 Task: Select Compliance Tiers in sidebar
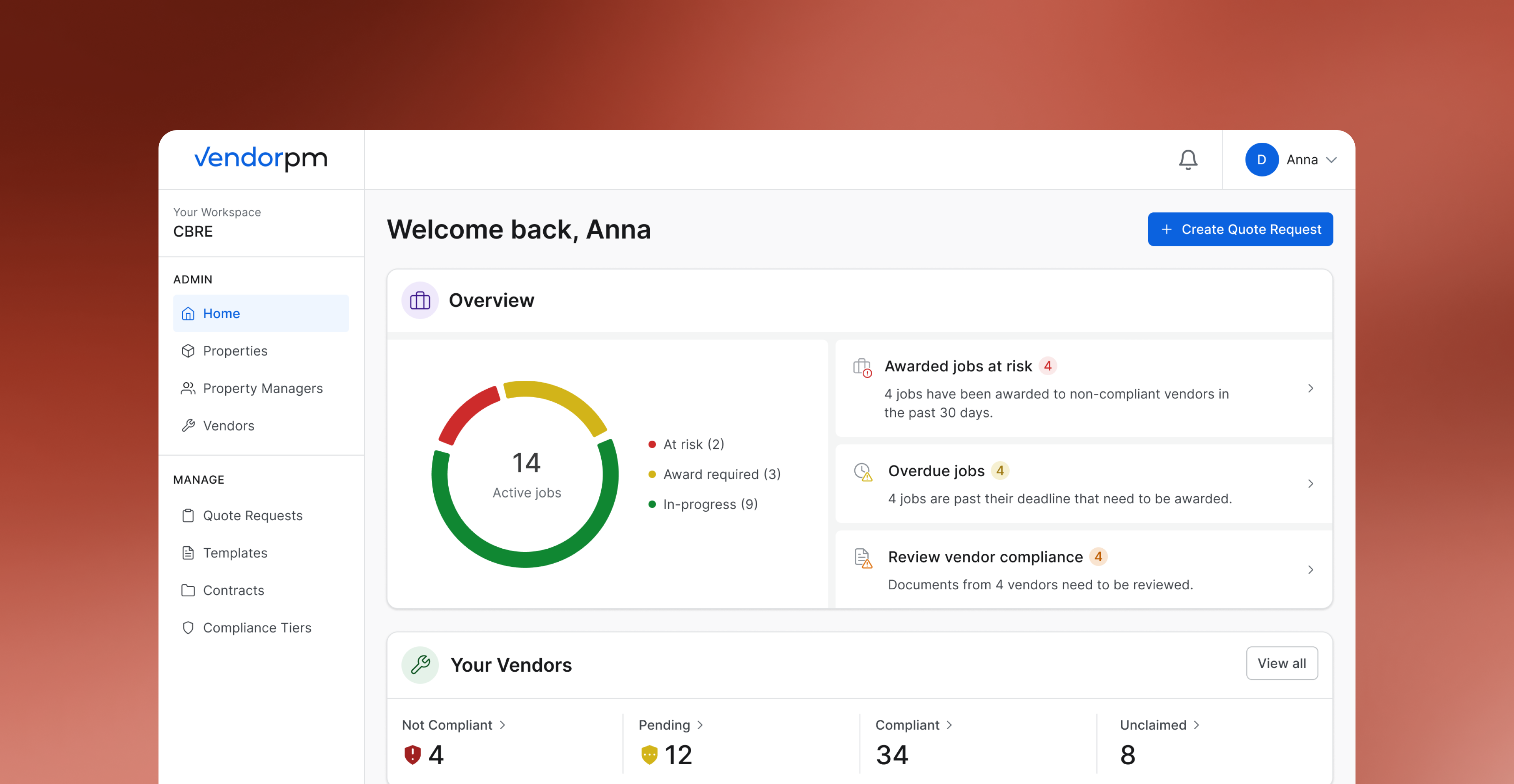pyautogui.click(x=257, y=628)
